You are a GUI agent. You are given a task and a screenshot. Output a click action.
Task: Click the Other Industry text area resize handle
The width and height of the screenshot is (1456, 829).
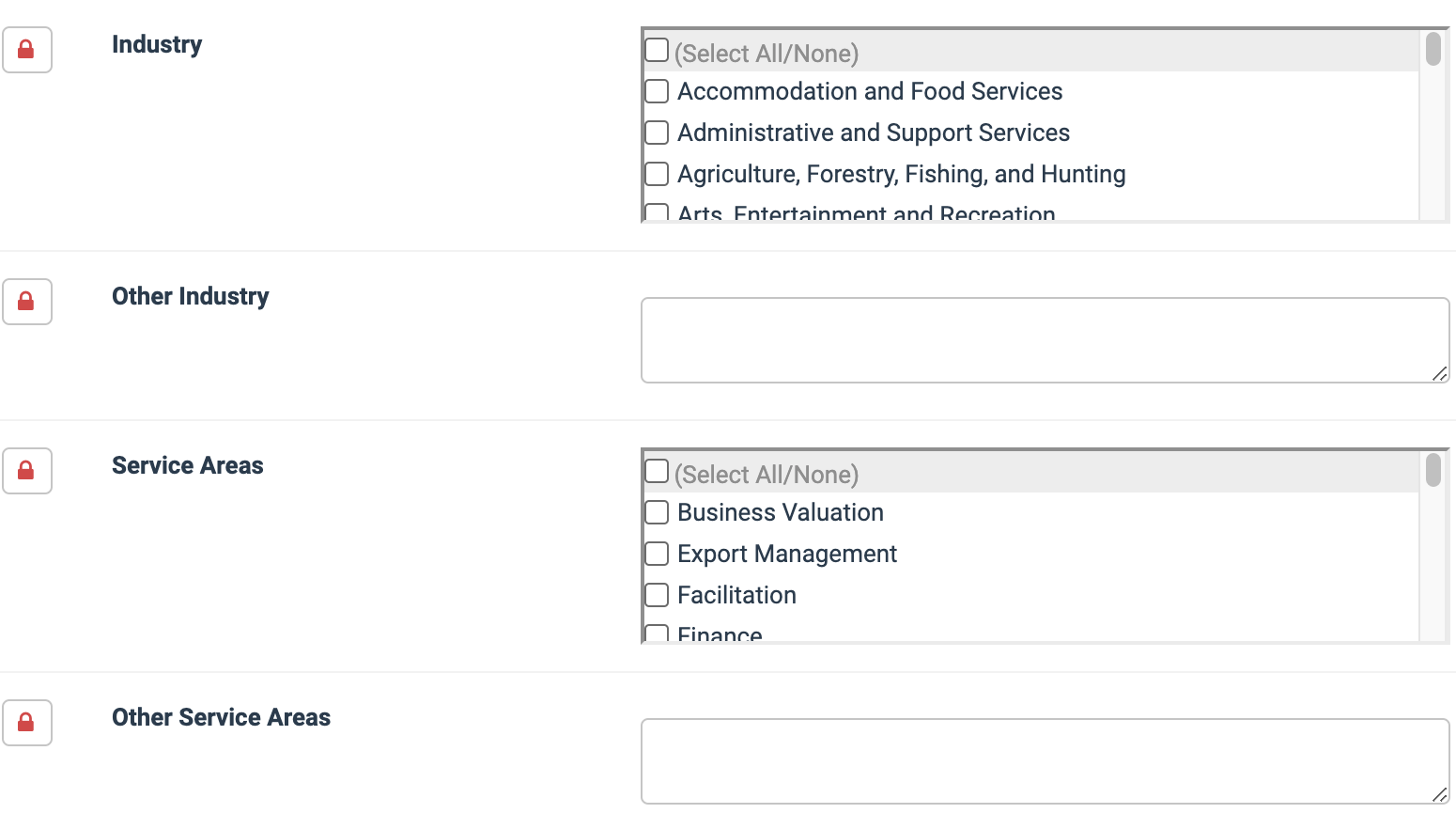pyautogui.click(x=1439, y=373)
